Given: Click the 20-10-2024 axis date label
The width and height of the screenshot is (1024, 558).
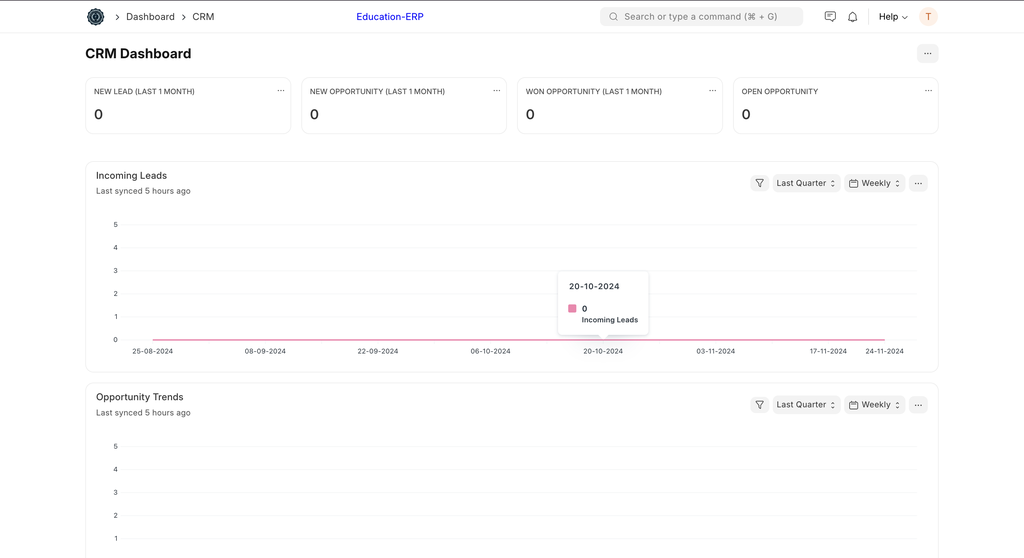Looking at the screenshot, I should 603,351.
